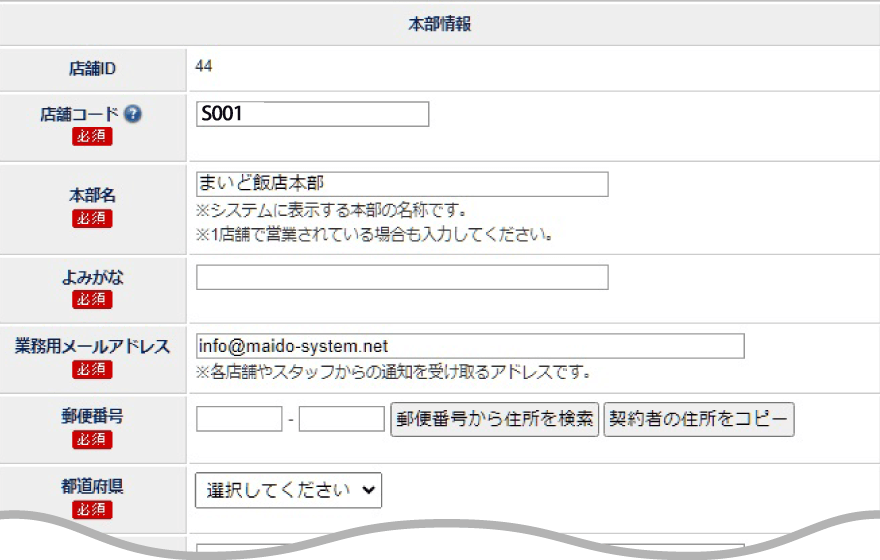Click the 店舗ID value 44
The width and height of the screenshot is (880, 560).
[x=204, y=67]
